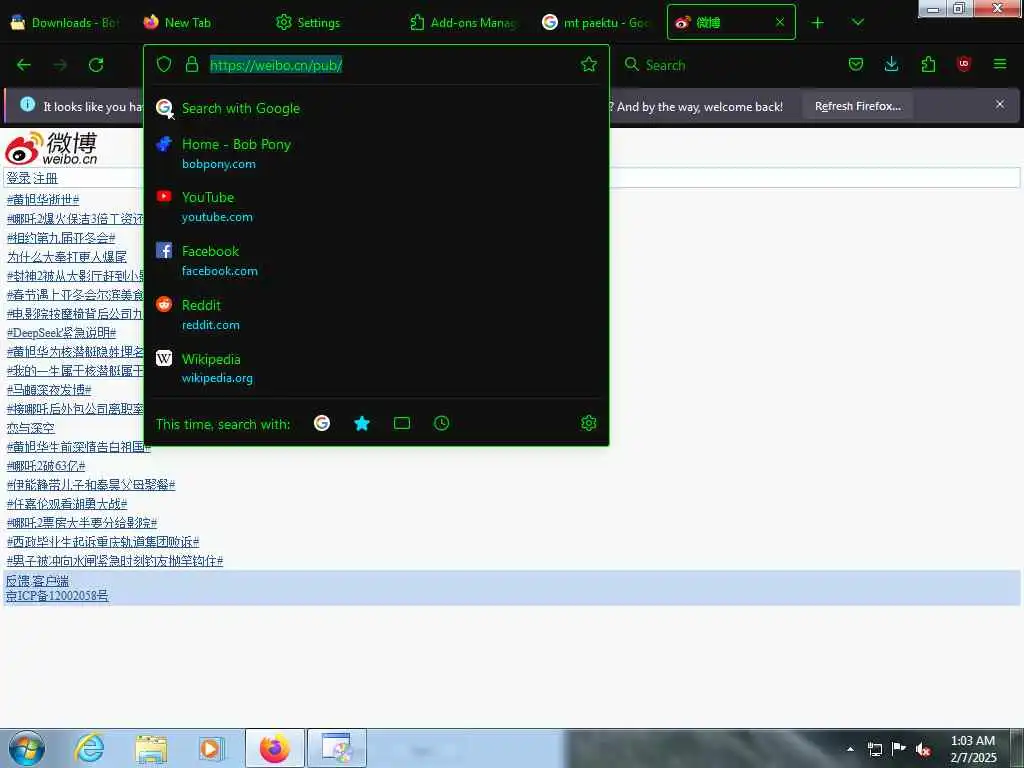Open the Save to Pocket icon
The image size is (1024, 768).
click(x=856, y=64)
